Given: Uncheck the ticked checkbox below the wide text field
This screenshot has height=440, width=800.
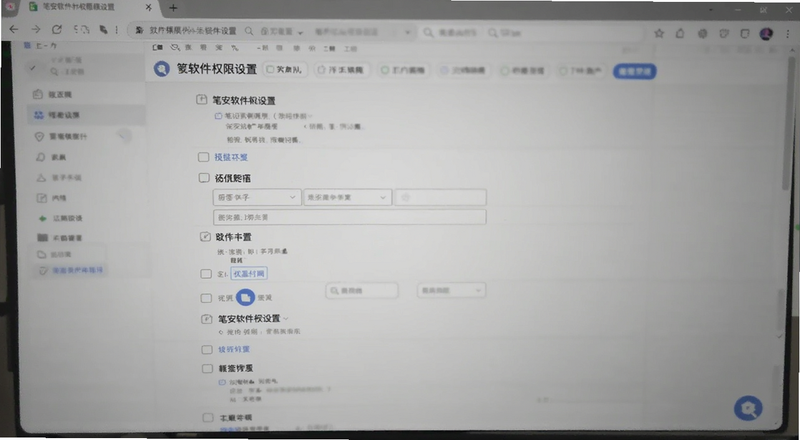Looking at the screenshot, I should (x=205, y=237).
